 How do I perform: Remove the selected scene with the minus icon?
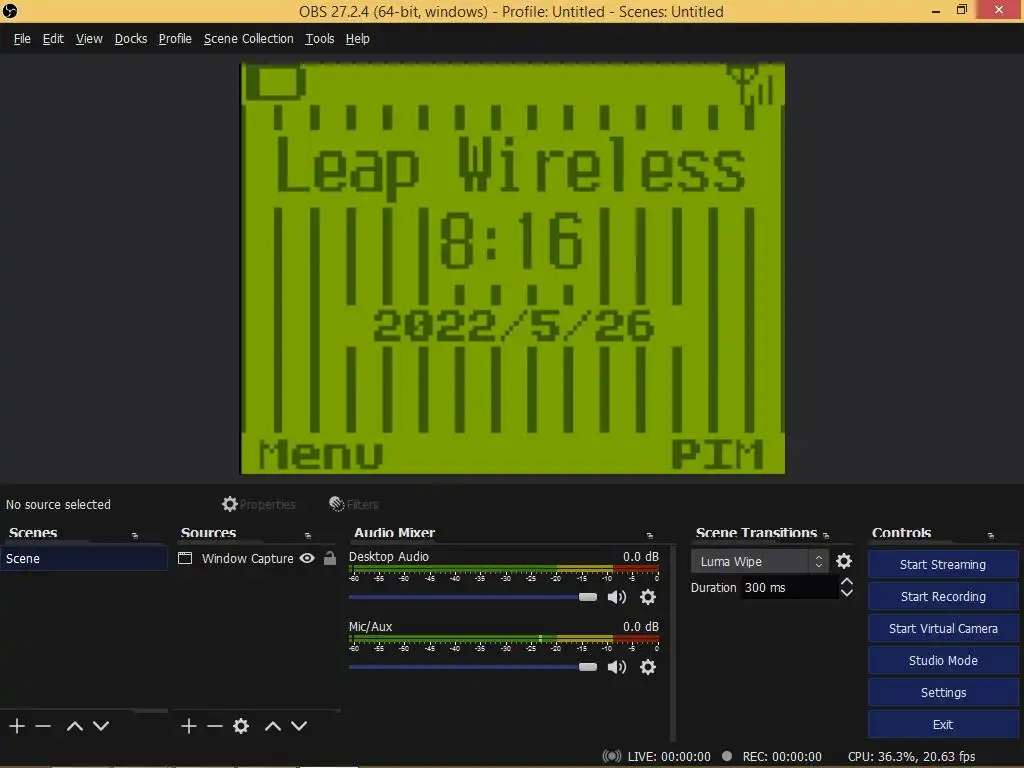pos(43,726)
